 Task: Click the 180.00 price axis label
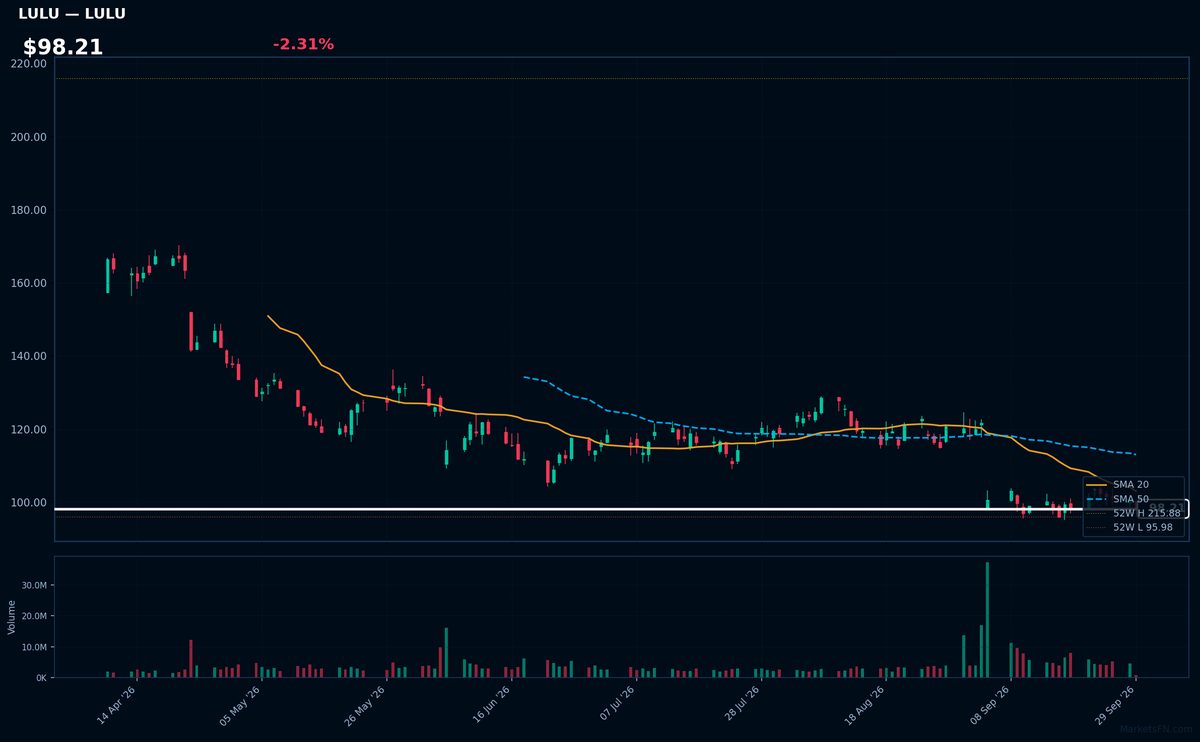29,210
